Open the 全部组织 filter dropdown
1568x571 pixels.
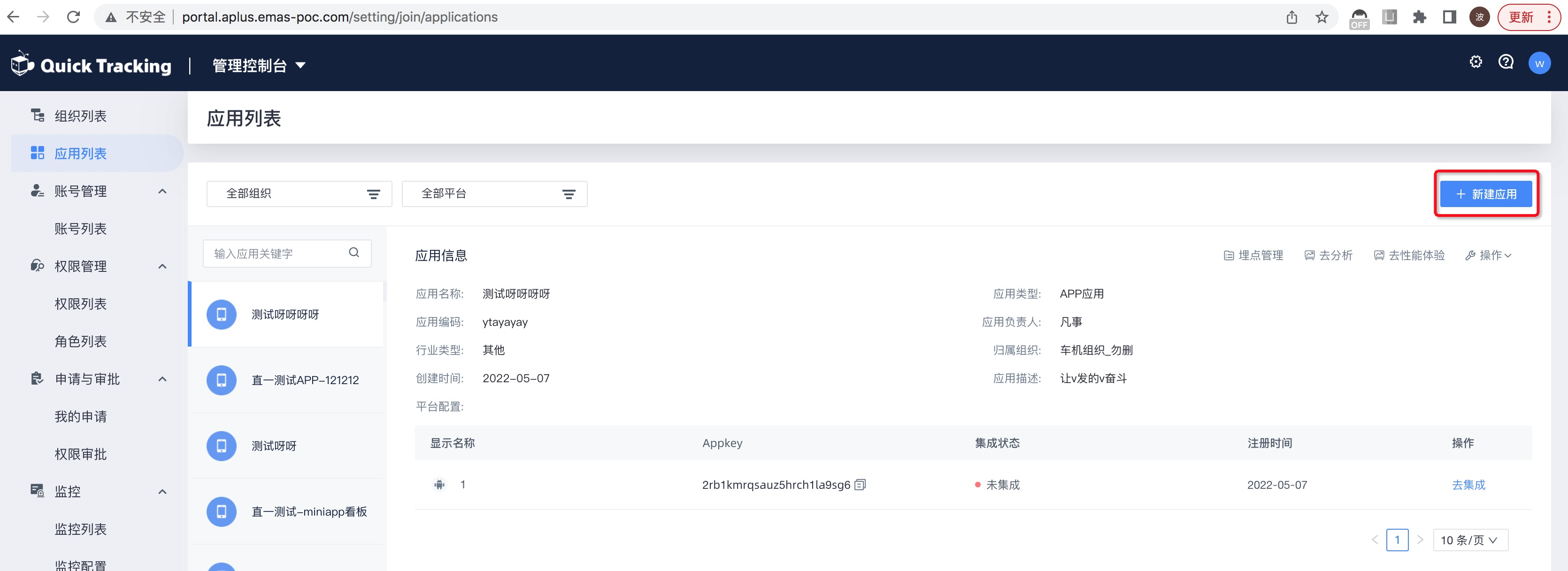point(300,193)
